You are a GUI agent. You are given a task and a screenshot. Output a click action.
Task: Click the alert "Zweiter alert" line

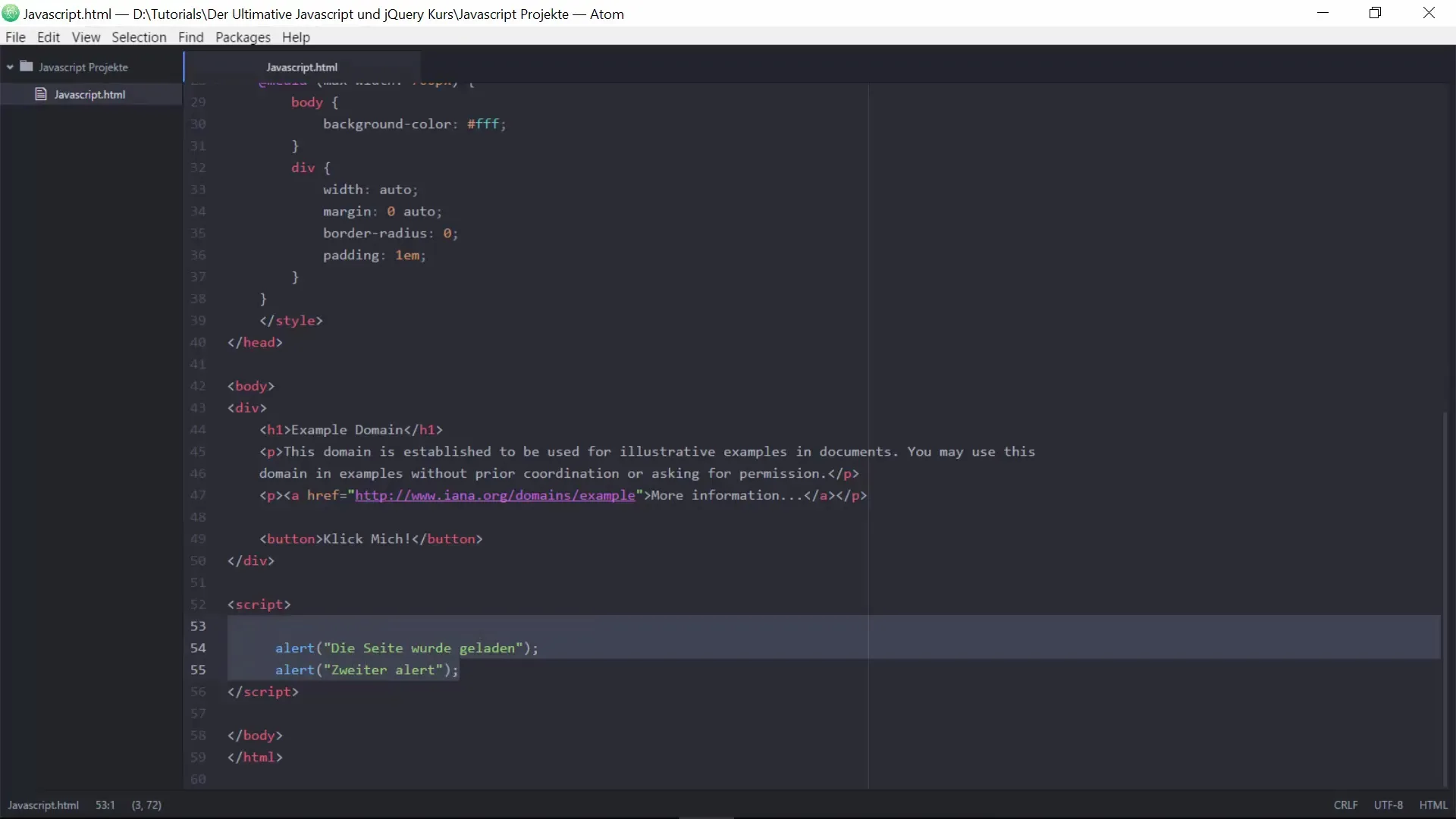pyautogui.click(x=367, y=670)
